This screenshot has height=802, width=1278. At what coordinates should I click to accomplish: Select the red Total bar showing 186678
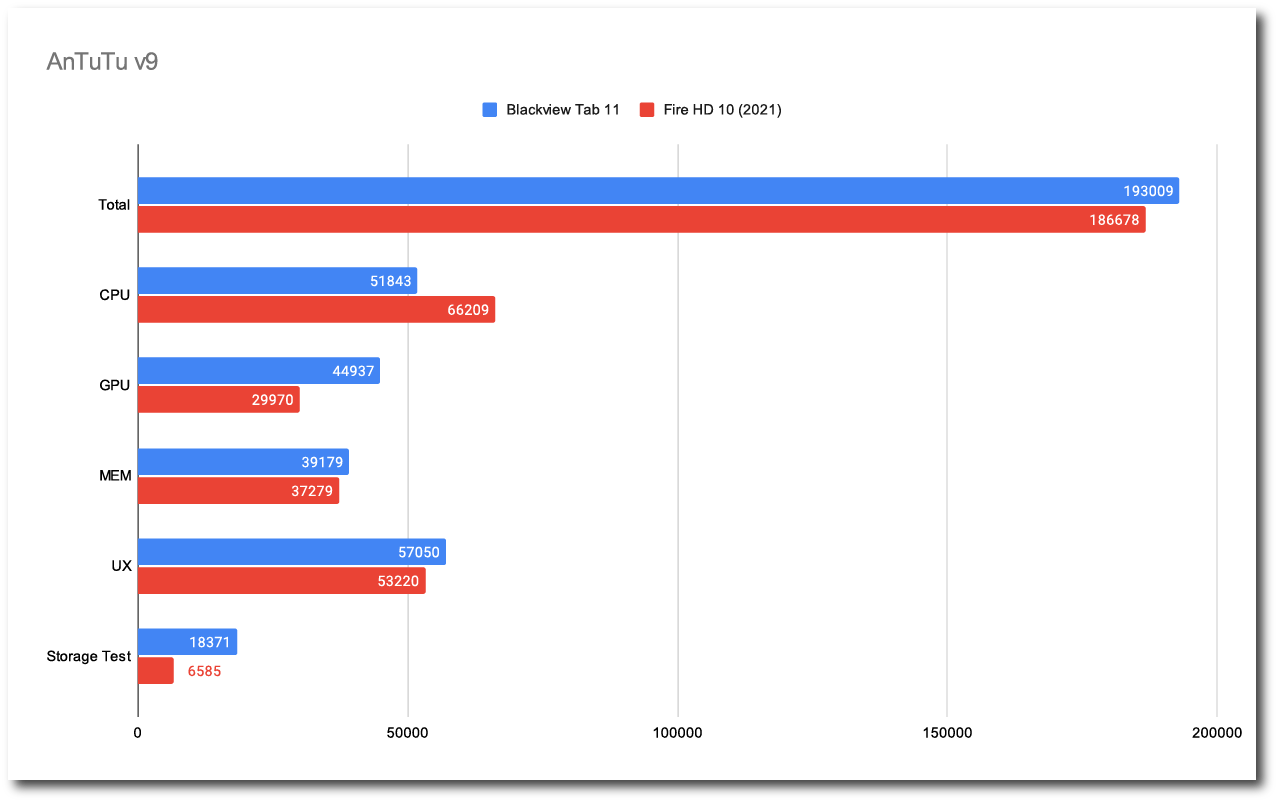(640, 219)
